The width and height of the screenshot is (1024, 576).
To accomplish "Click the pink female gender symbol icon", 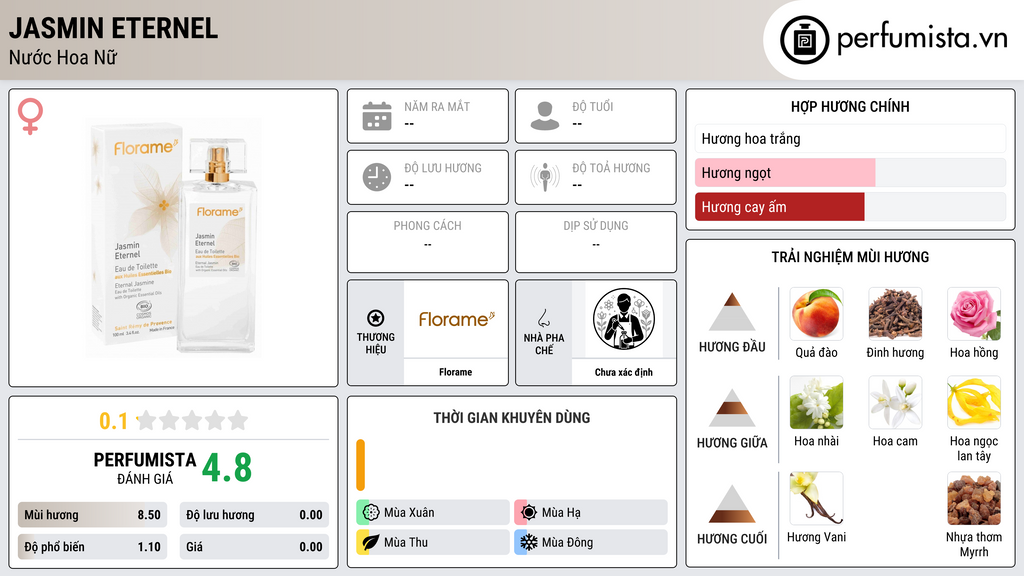I will click(x=30, y=116).
